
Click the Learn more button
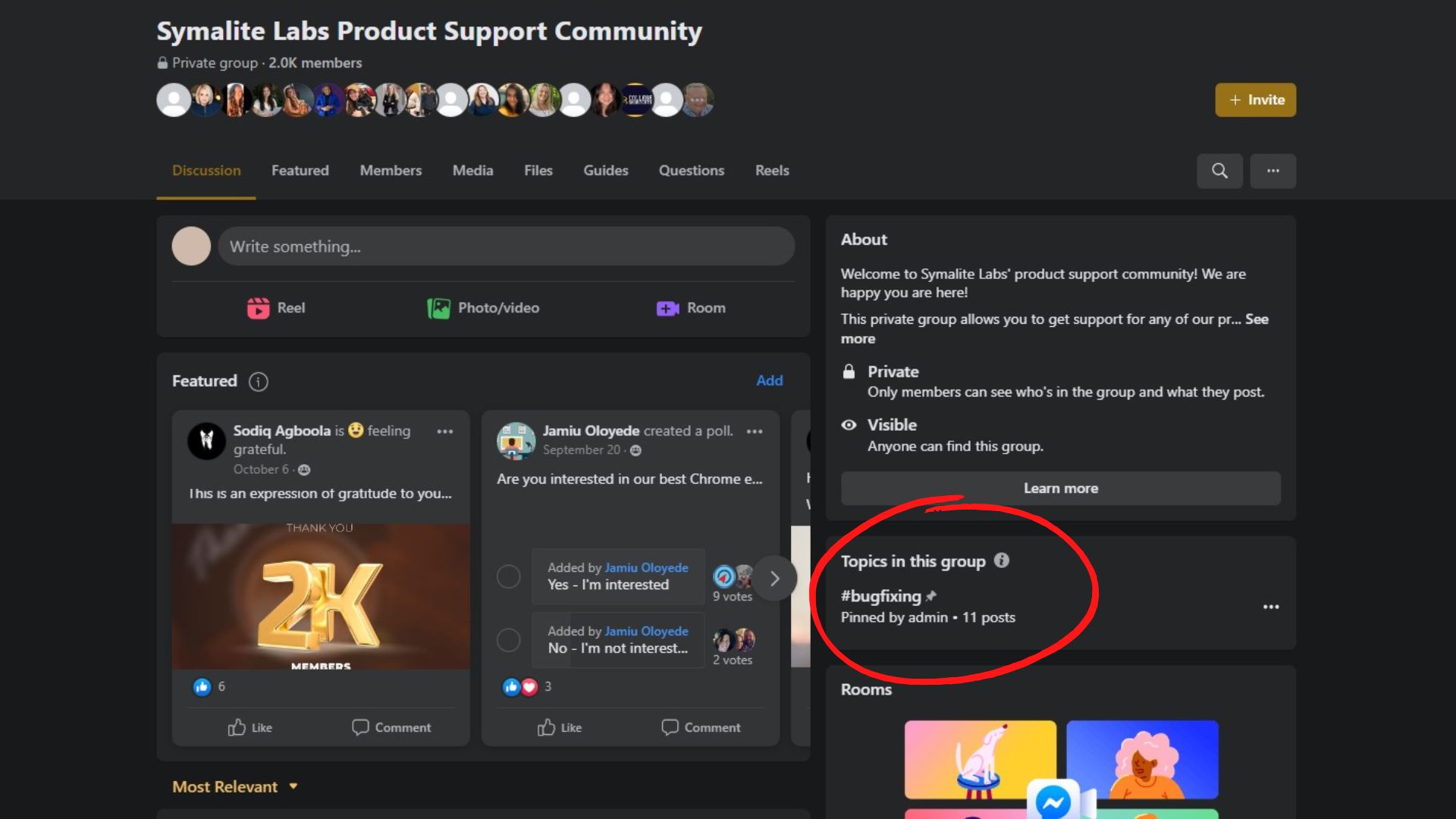tap(1060, 488)
